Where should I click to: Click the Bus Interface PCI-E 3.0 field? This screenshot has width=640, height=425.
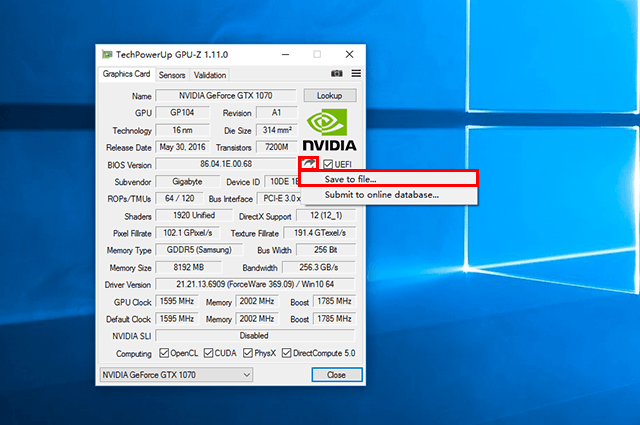[279, 198]
